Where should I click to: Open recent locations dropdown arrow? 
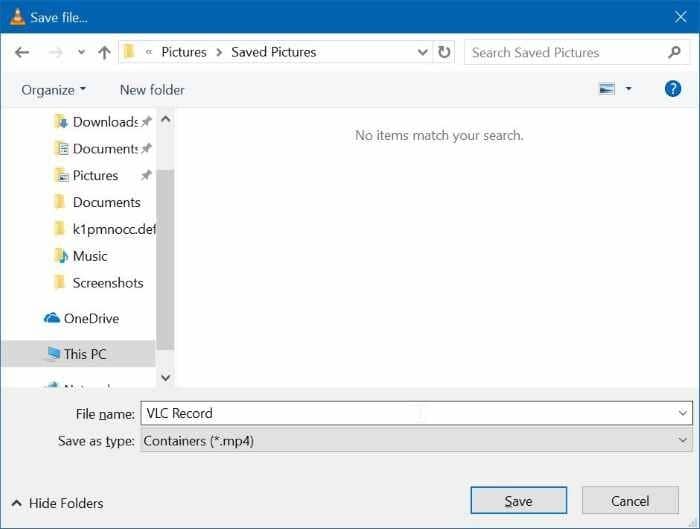(81, 52)
